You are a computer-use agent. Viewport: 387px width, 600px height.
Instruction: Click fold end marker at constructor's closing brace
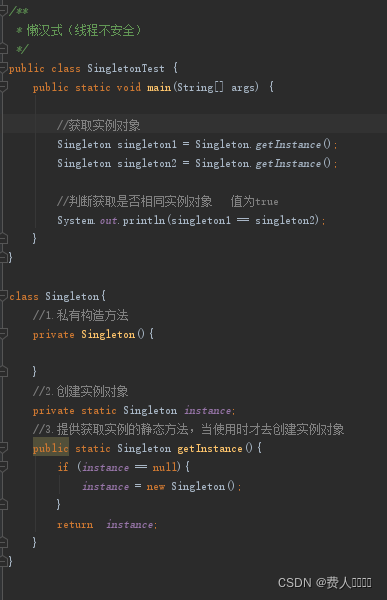pos(3,371)
